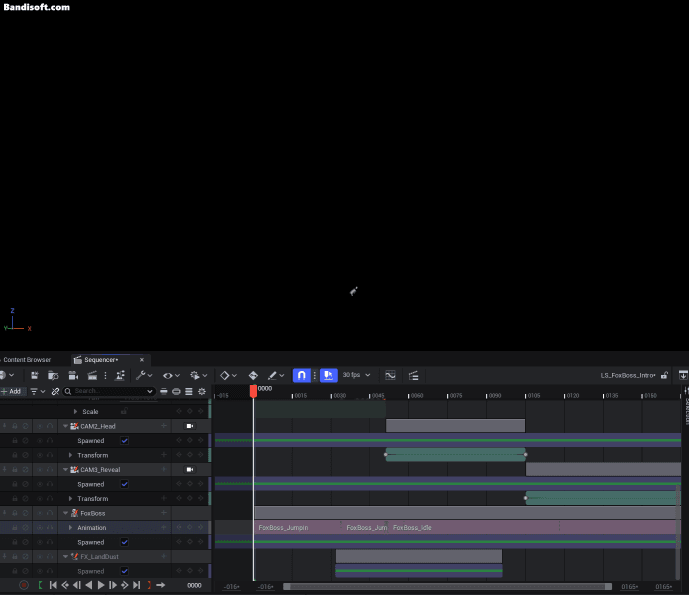Click camera lock icon on CAM3_Reveal row
Viewport: 689px width, 595px height.
(190, 469)
